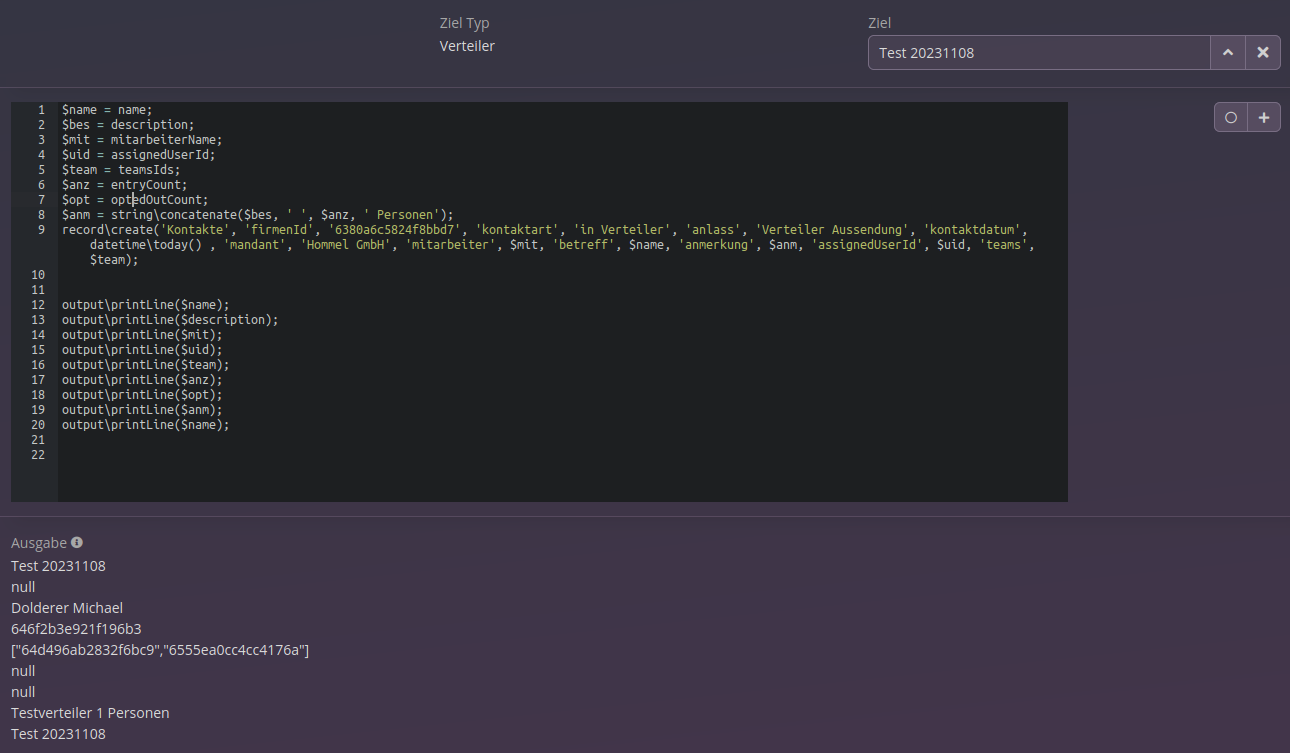
Task: Select the Verteiler value under Ziel Typ
Action: coord(467,46)
